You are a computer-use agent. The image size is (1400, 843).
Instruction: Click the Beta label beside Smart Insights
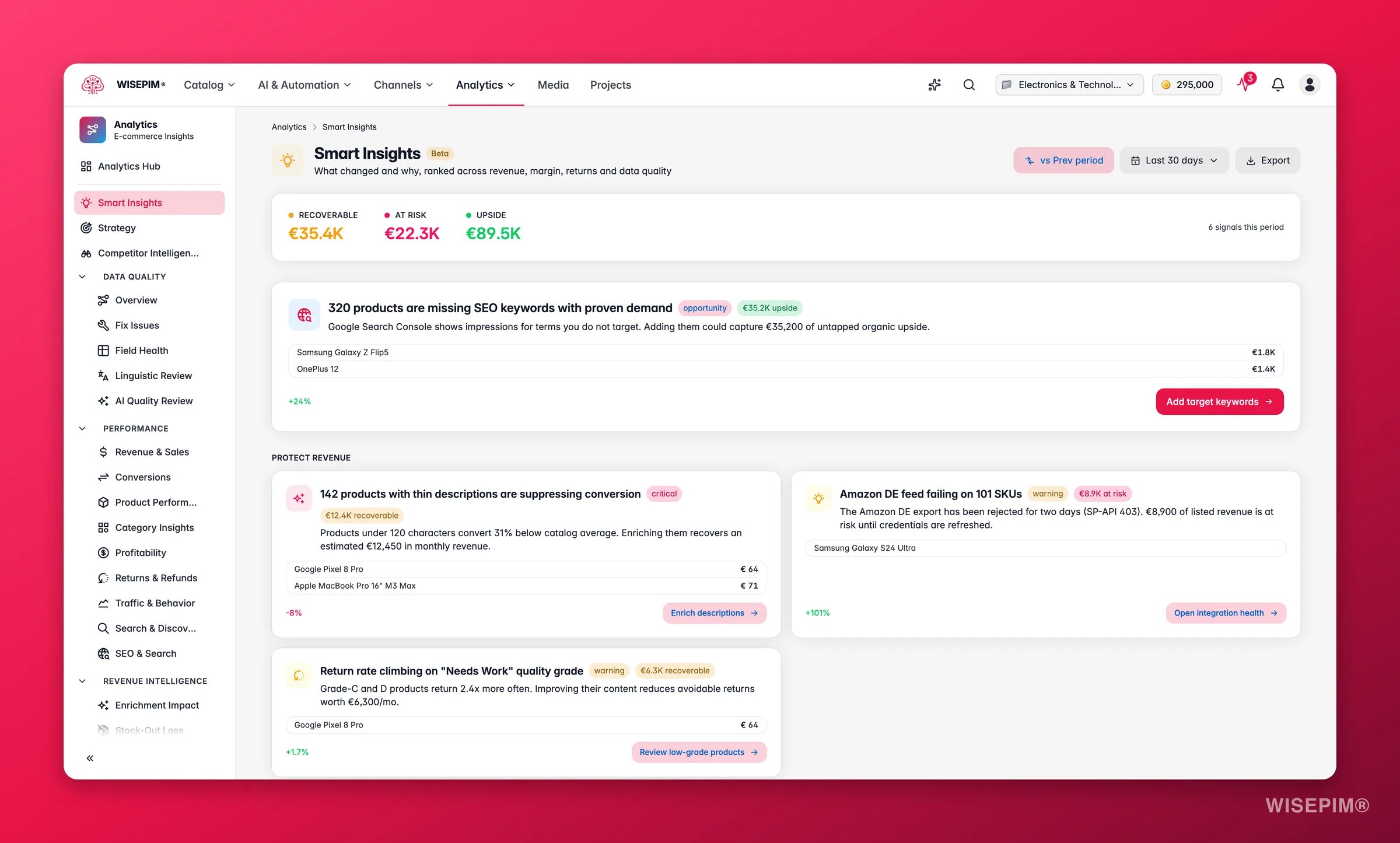coord(440,153)
